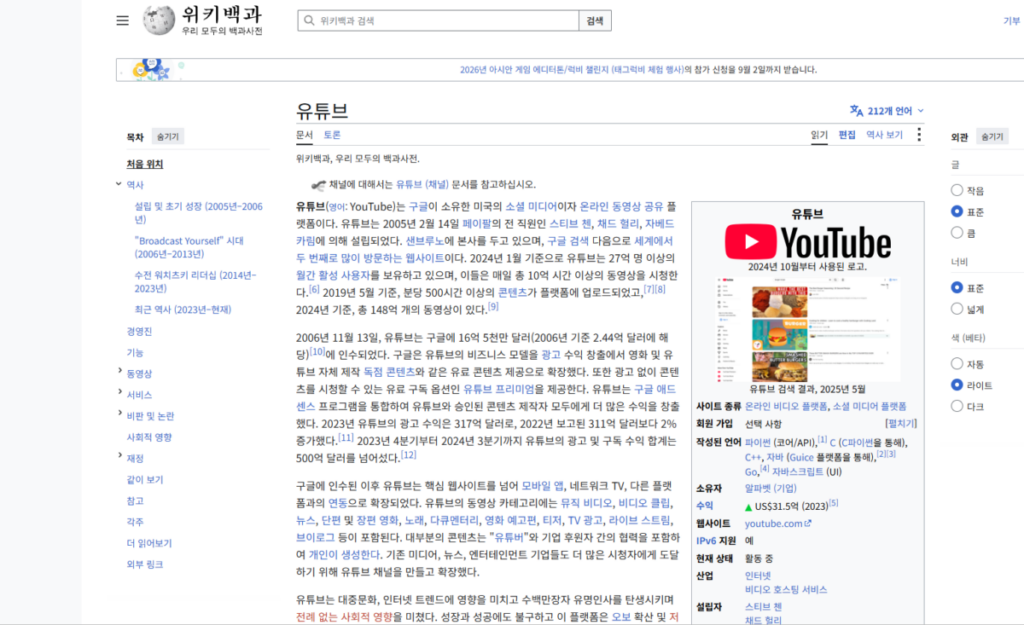Screen dimensions: 1024x625
Task: Open the 스티브 첸 founder link in infobox
Action: tap(763, 607)
